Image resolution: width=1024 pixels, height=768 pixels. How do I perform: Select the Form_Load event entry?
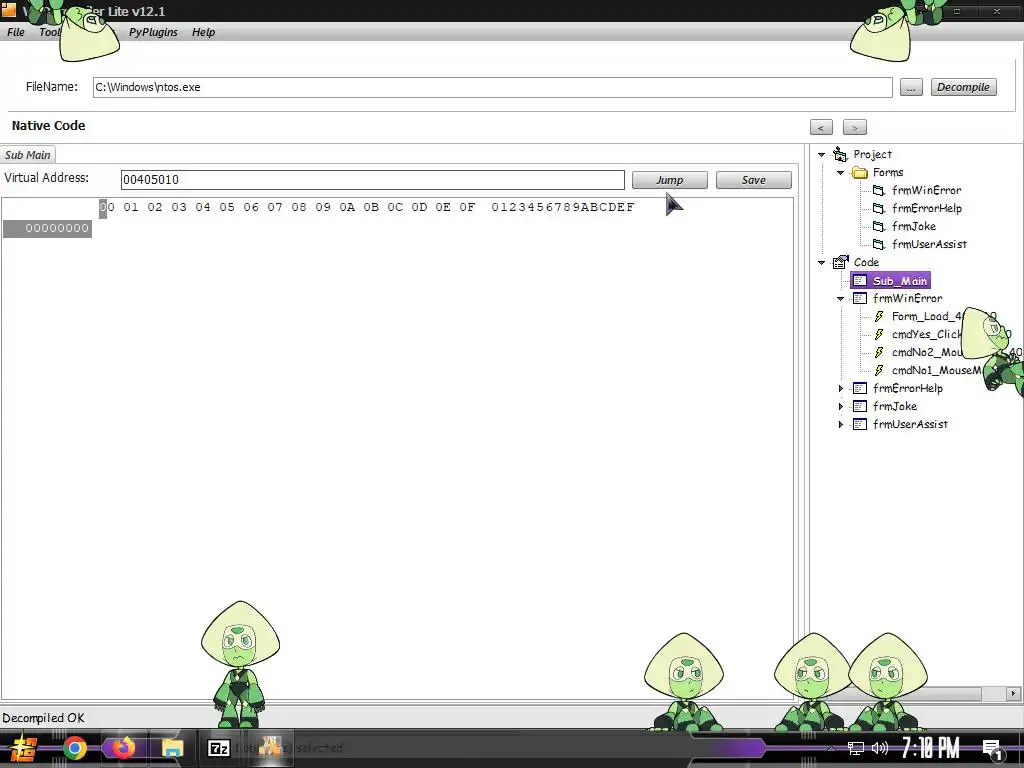click(x=927, y=317)
